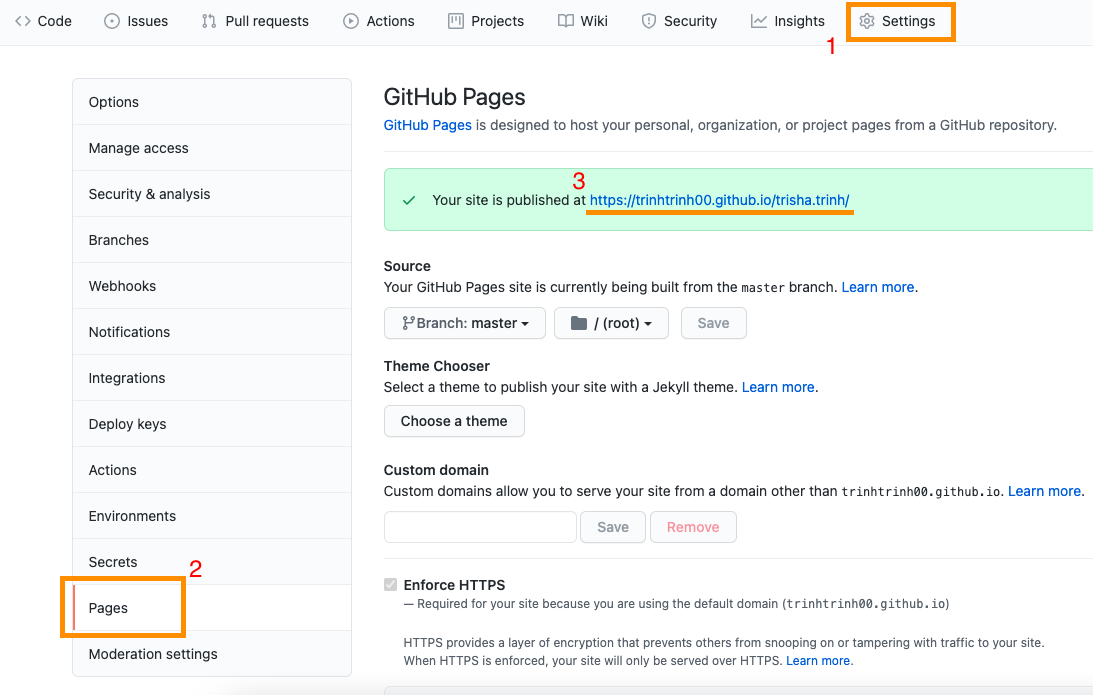Open the Wiki tab
The image size is (1093, 695).
coord(583,21)
